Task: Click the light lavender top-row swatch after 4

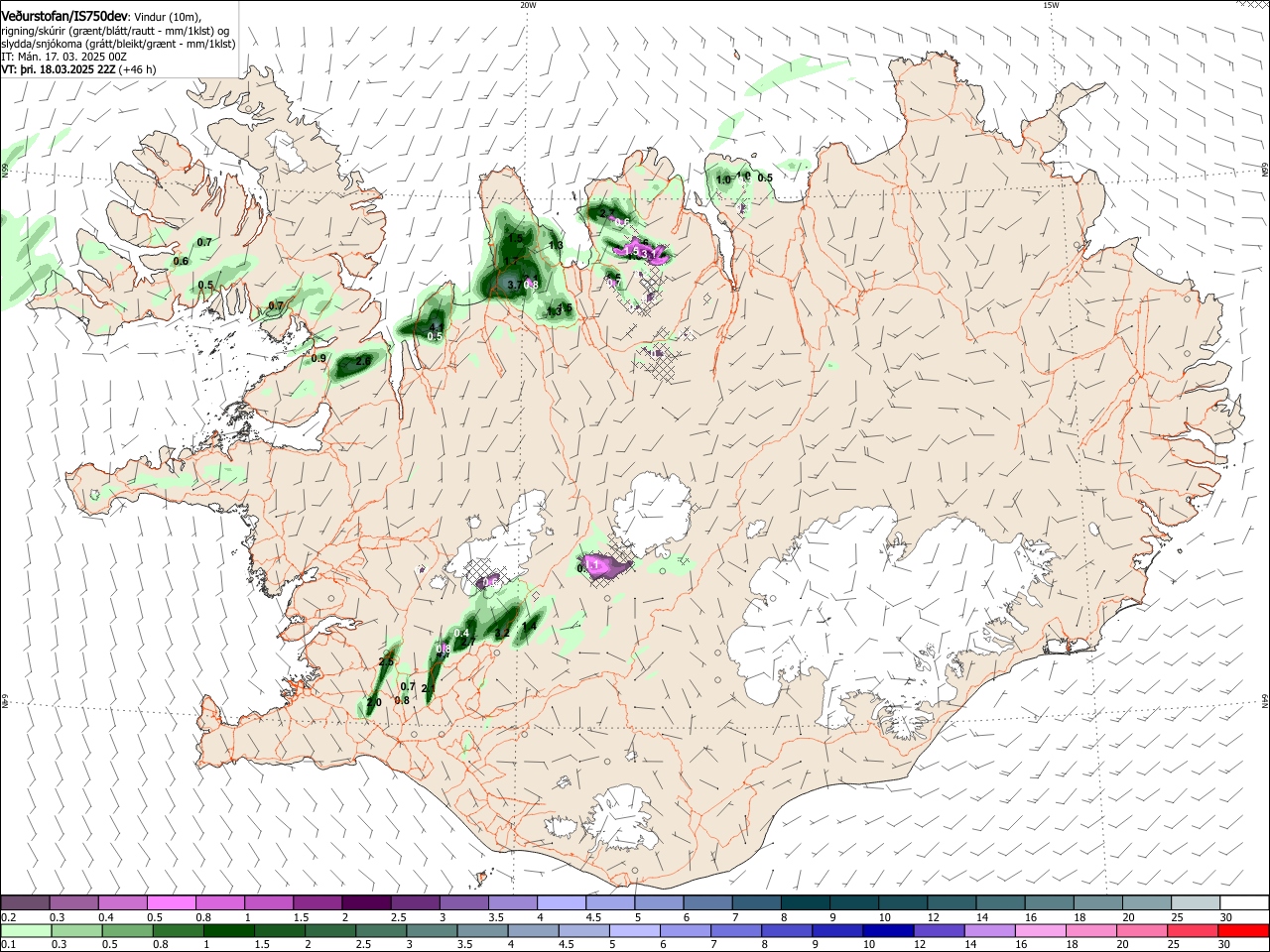Action: point(562,902)
